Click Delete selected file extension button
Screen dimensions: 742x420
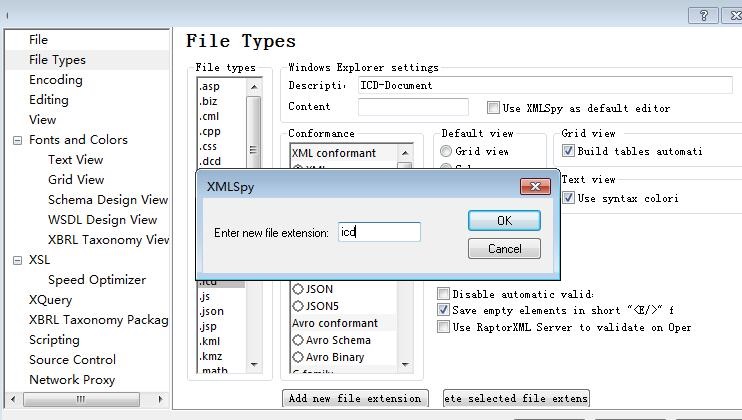click(x=516, y=398)
